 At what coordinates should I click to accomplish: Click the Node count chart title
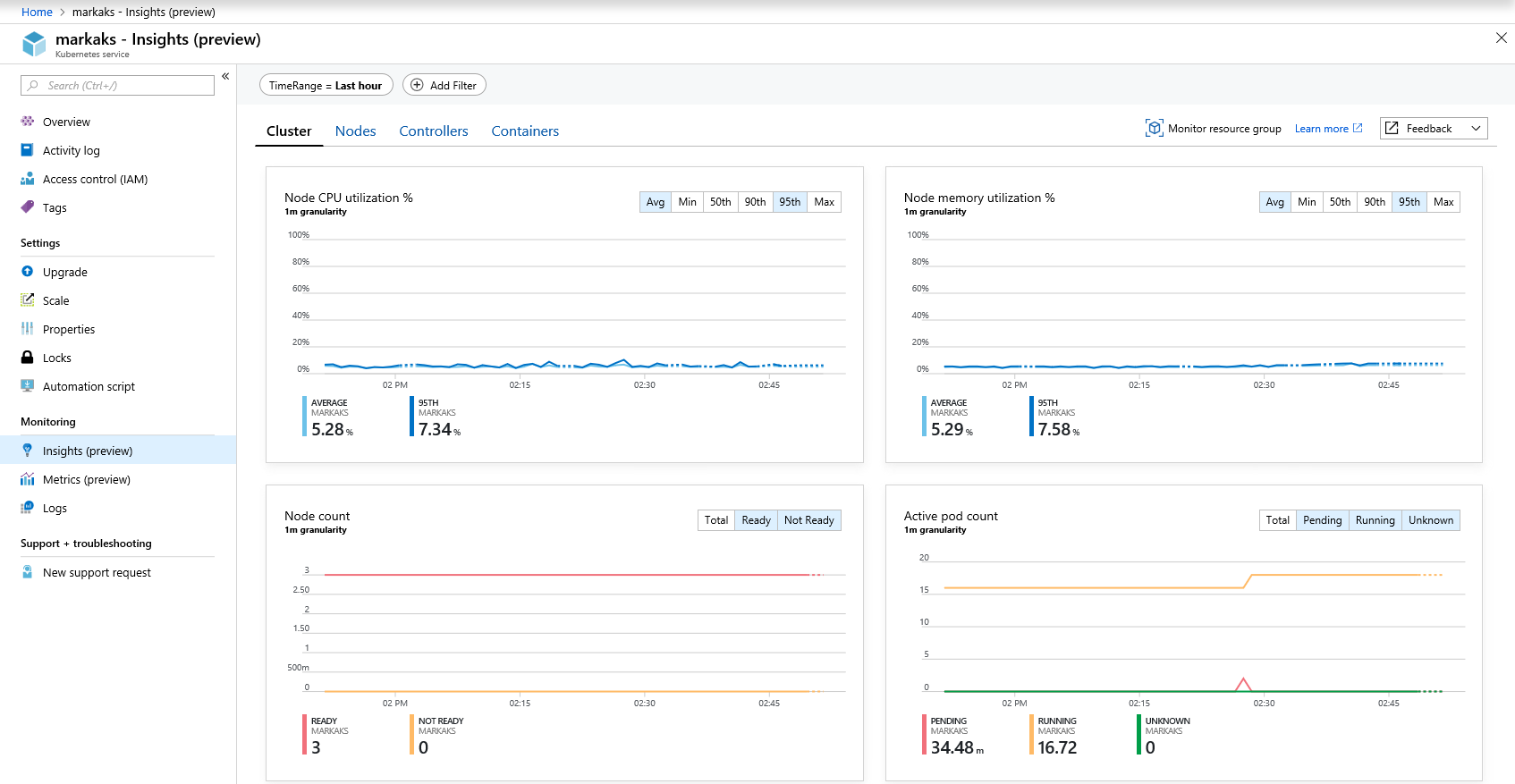point(317,516)
